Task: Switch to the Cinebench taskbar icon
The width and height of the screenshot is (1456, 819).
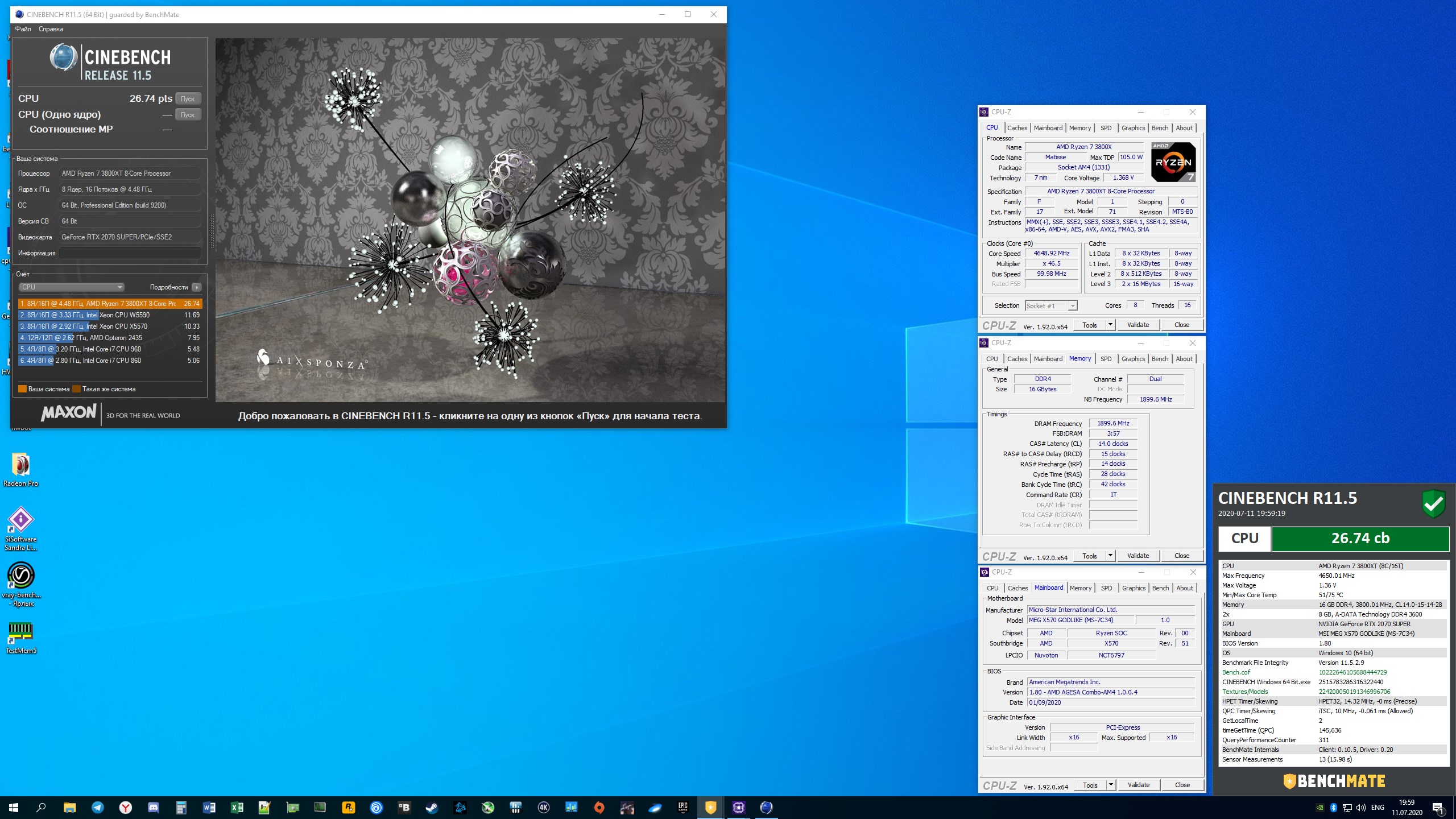Action: tap(767, 807)
